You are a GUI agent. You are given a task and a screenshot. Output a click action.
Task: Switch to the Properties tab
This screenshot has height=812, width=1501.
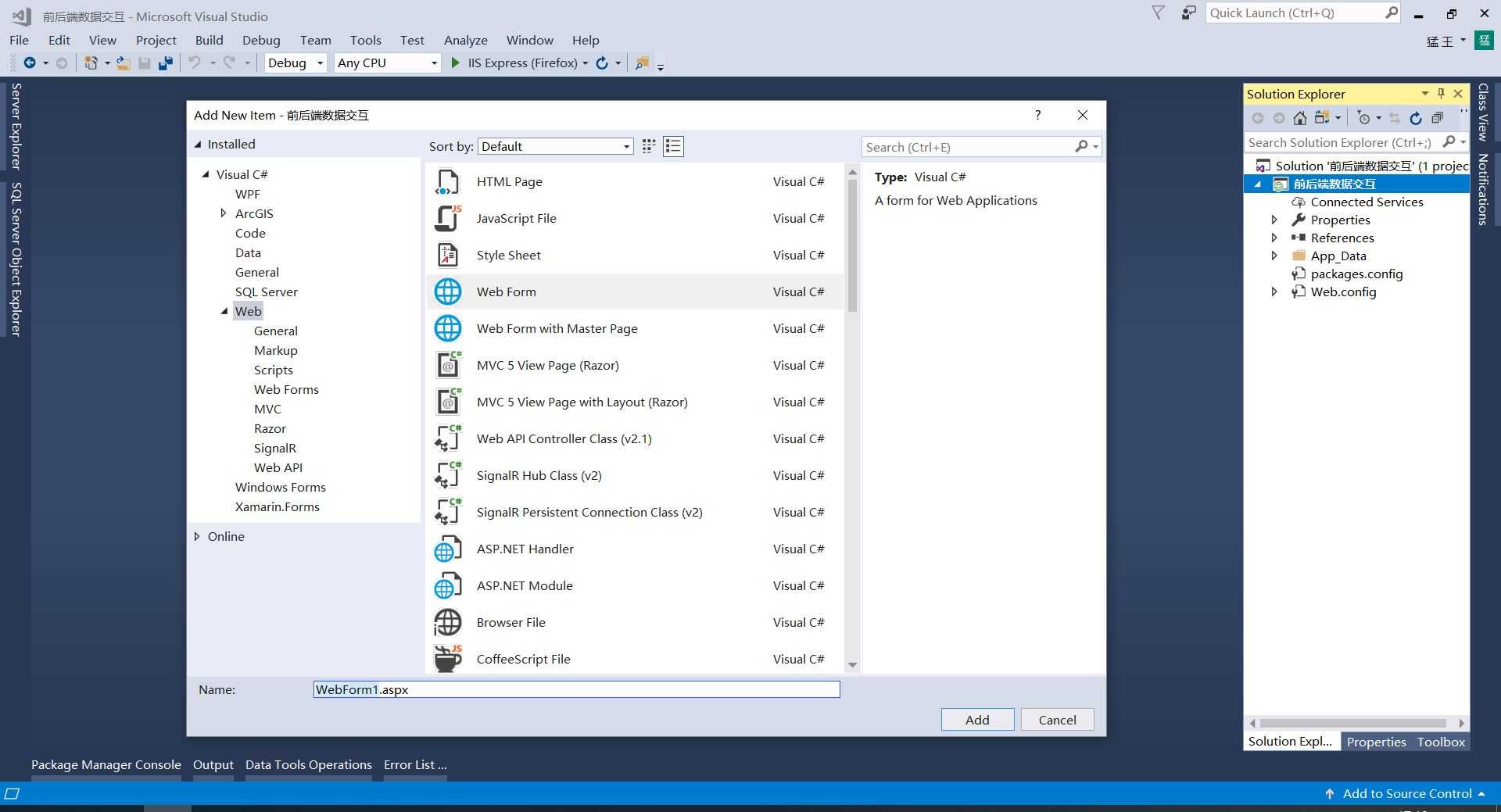pyautogui.click(x=1376, y=742)
